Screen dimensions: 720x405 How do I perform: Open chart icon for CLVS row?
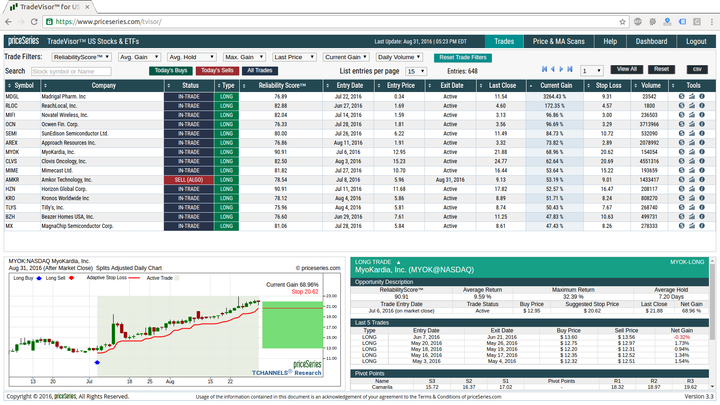pyautogui.click(x=692, y=161)
